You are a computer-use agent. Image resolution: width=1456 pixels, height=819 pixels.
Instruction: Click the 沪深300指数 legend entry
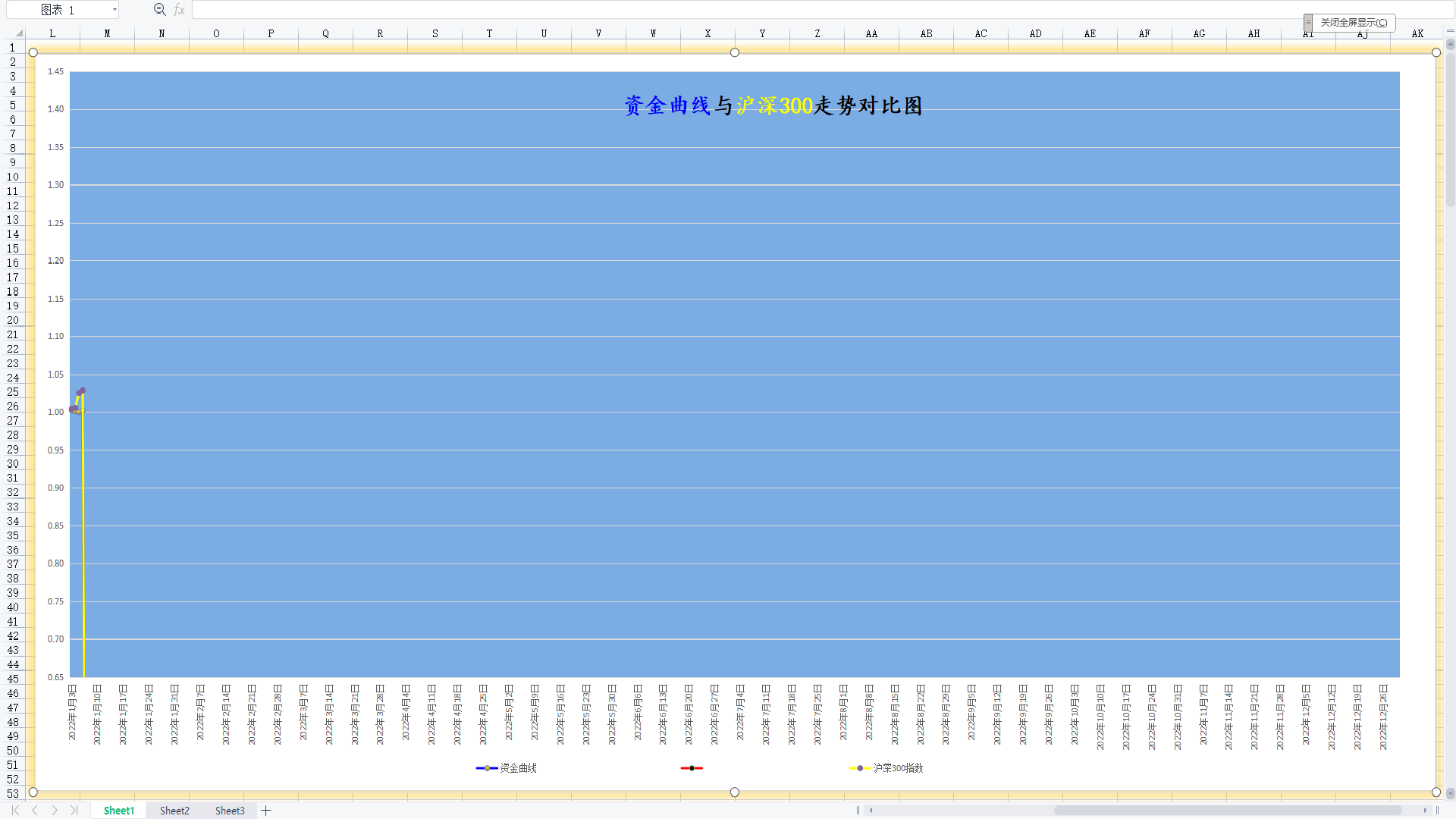coord(897,768)
